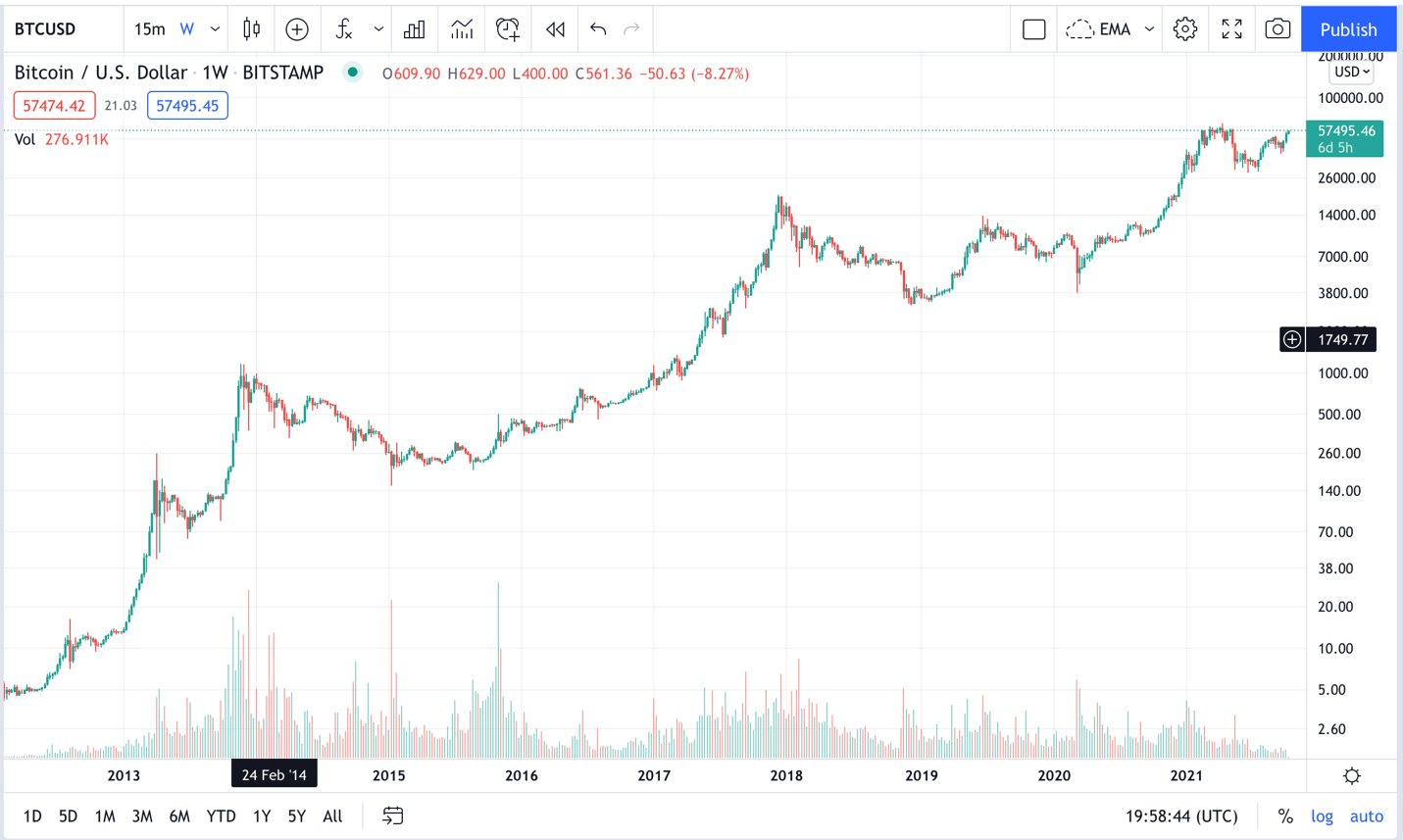1403x840 pixels.
Task: Open the indicator templates icon
Action: (x=462, y=29)
